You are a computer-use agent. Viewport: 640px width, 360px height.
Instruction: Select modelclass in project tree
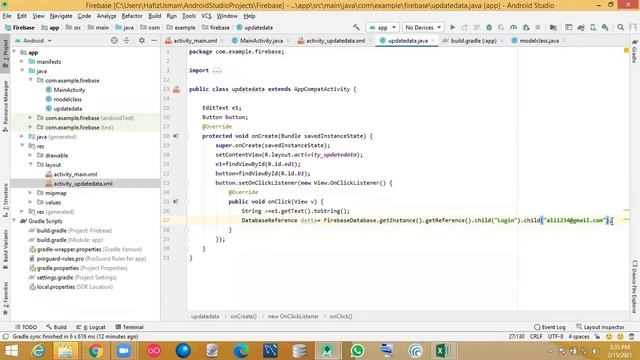[x=67, y=99]
